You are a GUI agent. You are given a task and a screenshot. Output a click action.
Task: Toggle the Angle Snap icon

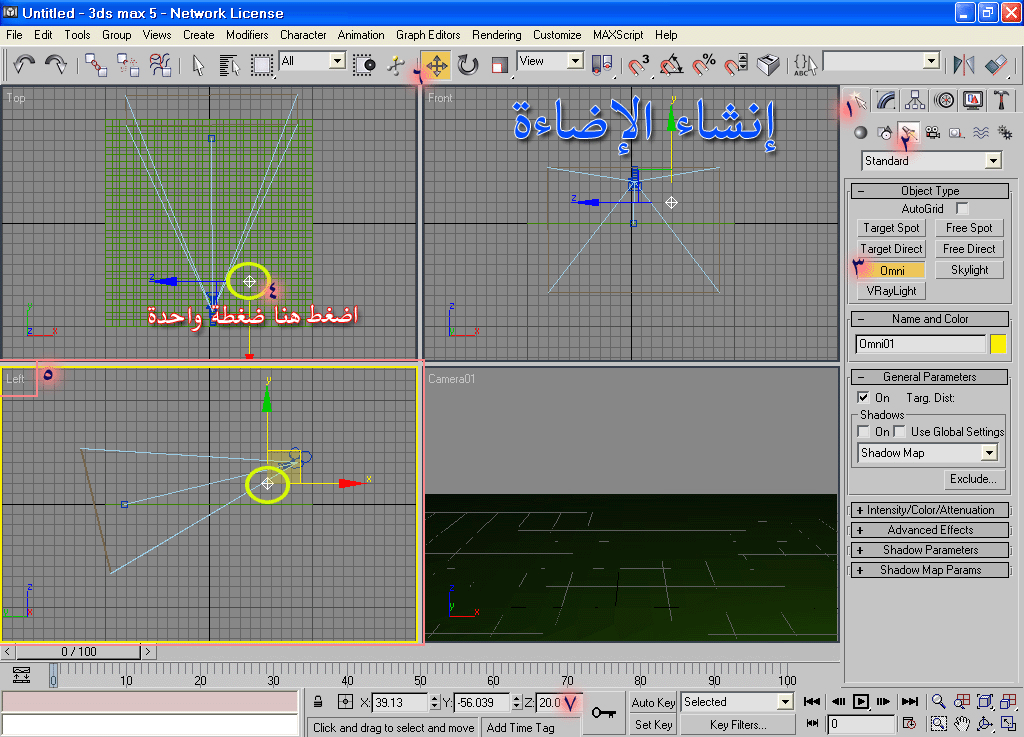[671, 65]
